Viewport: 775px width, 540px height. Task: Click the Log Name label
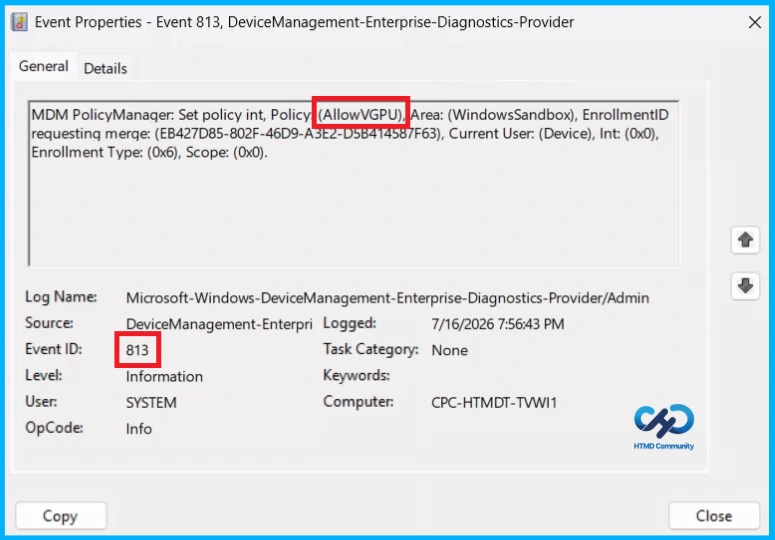click(x=61, y=297)
